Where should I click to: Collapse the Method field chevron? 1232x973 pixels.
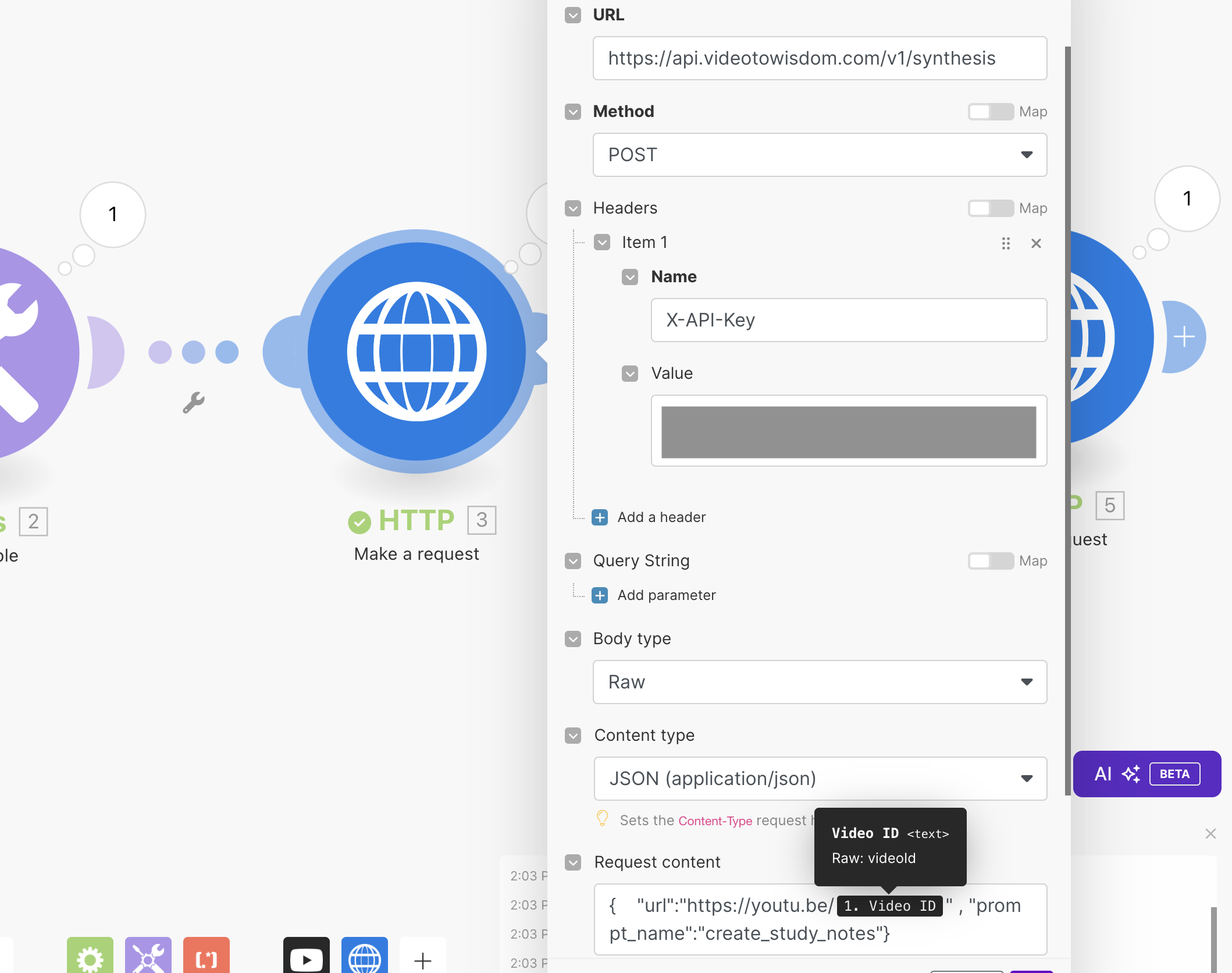coord(573,112)
